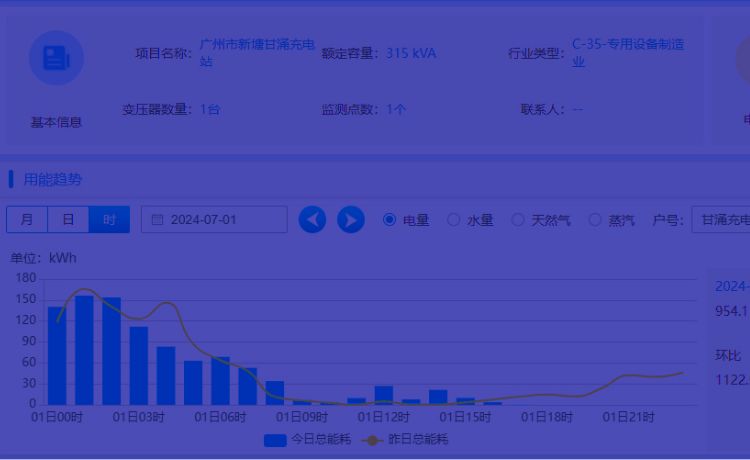Image resolution: width=750 pixels, height=460 pixels.
Task: Click rated capacity value 315 kVA
Action: (x=411, y=53)
